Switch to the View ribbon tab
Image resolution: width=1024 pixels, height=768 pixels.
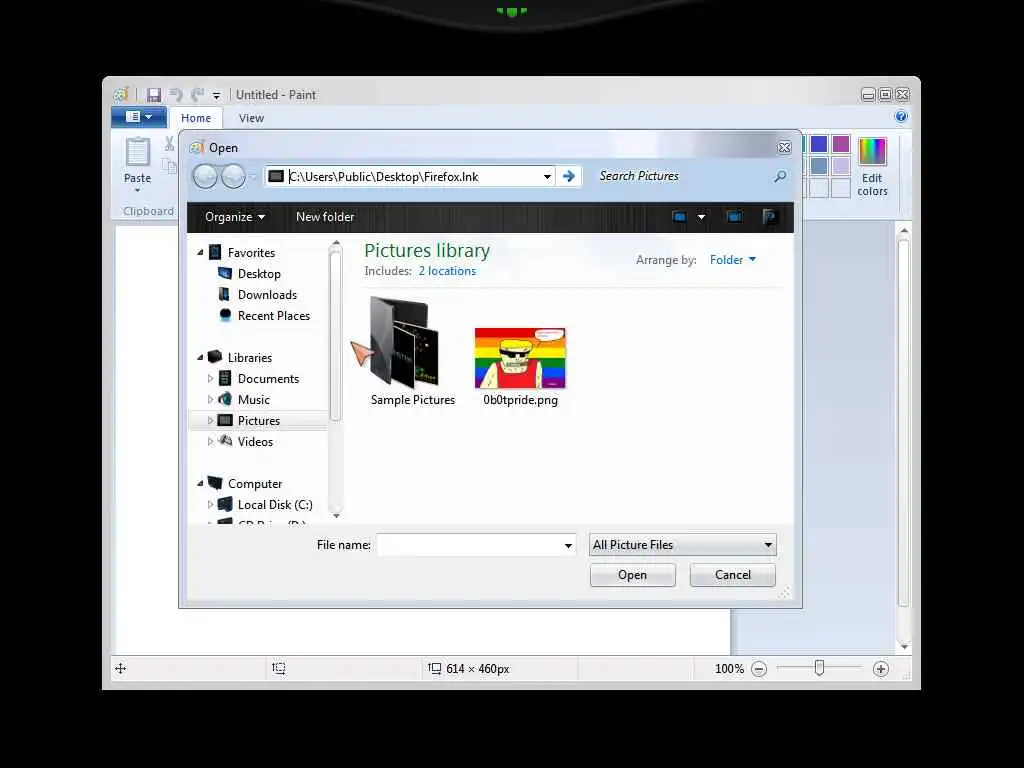(251, 118)
